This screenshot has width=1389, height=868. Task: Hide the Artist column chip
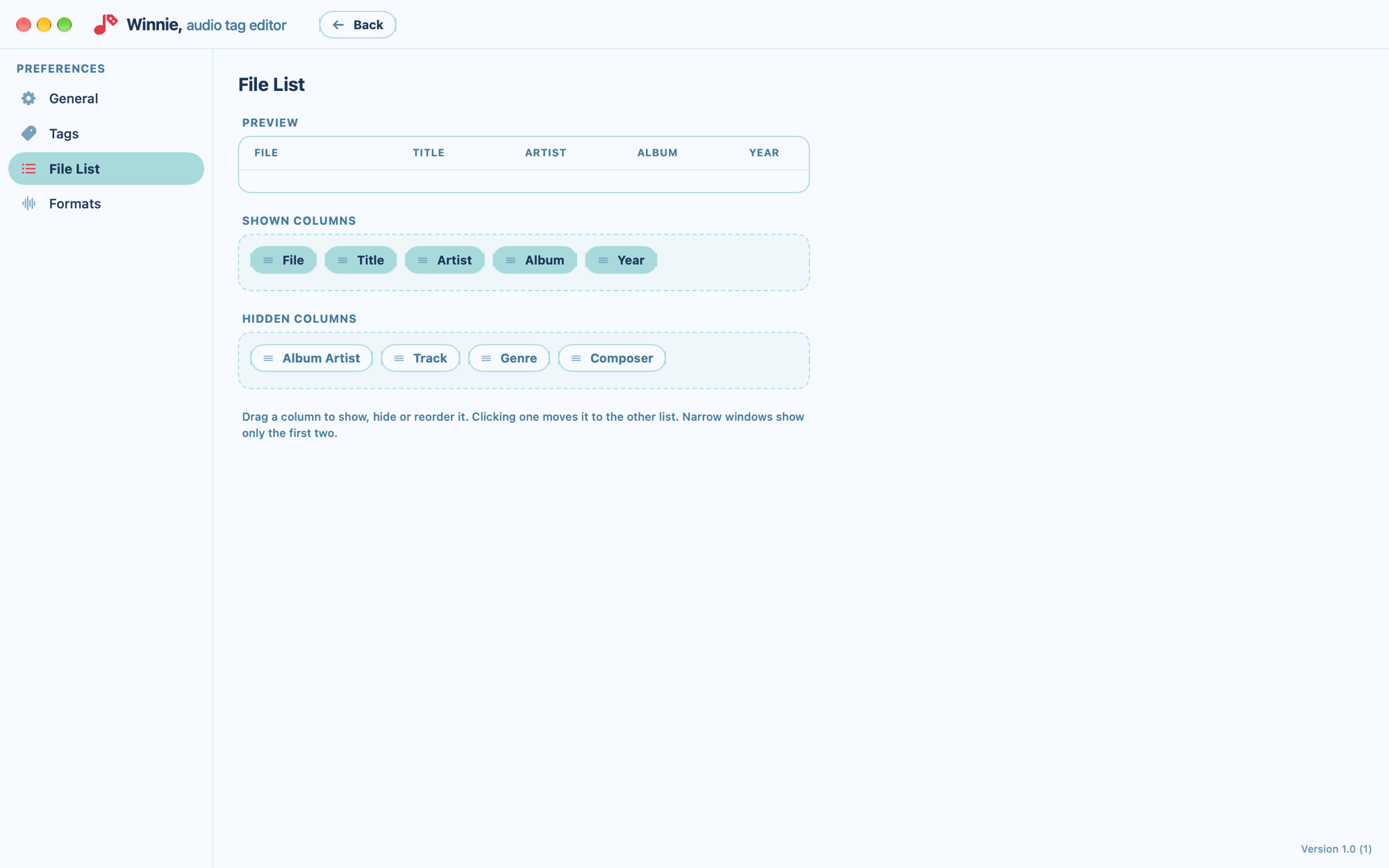(x=444, y=260)
